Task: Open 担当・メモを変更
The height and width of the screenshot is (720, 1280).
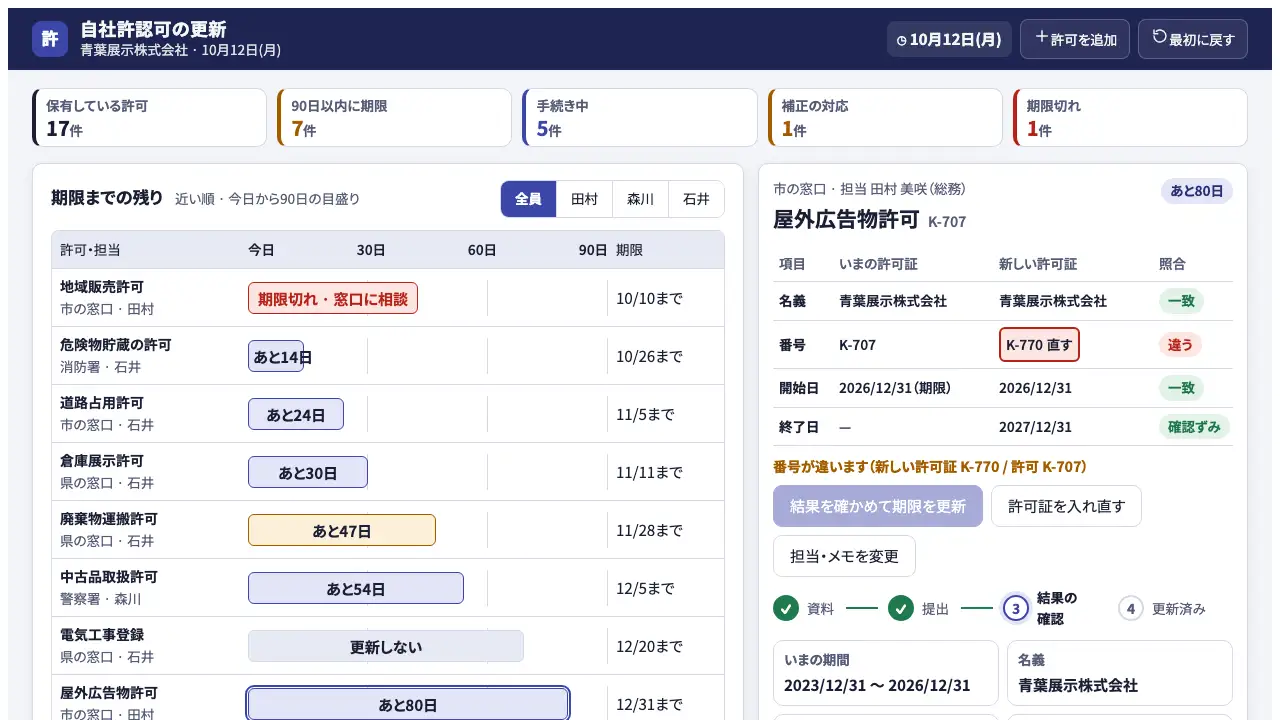Action: 844,556
